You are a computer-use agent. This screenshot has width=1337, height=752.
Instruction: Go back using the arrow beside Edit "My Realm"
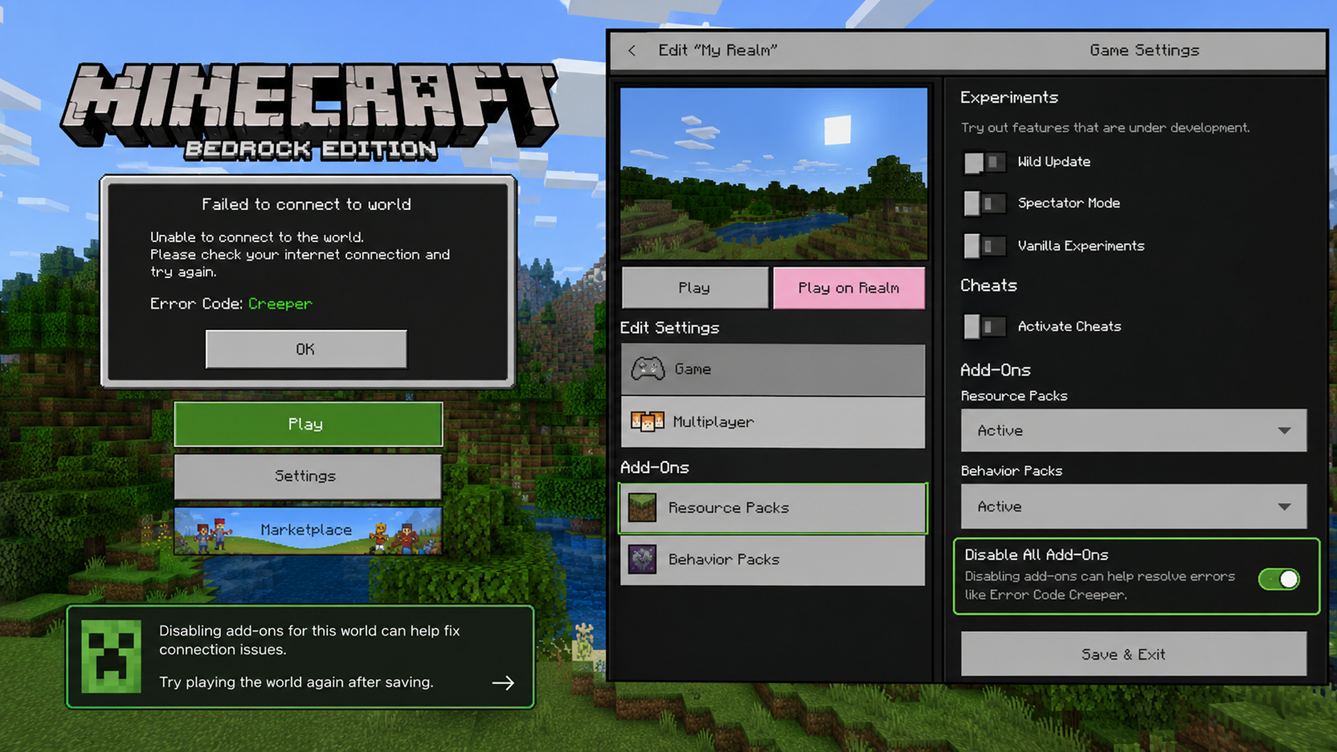[x=632, y=50]
